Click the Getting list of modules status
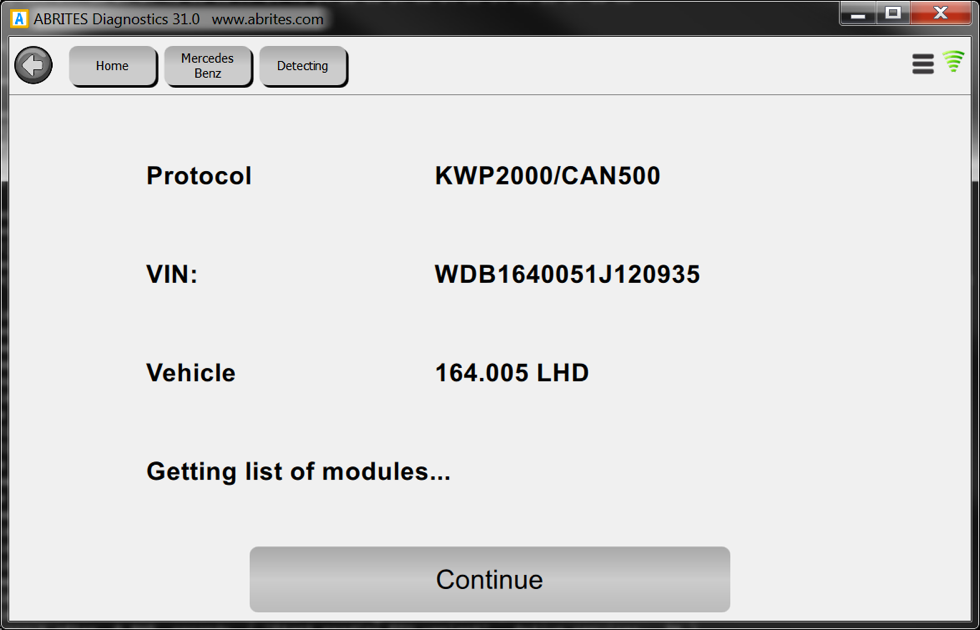The width and height of the screenshot is (980, 630). tap(298, 471)
